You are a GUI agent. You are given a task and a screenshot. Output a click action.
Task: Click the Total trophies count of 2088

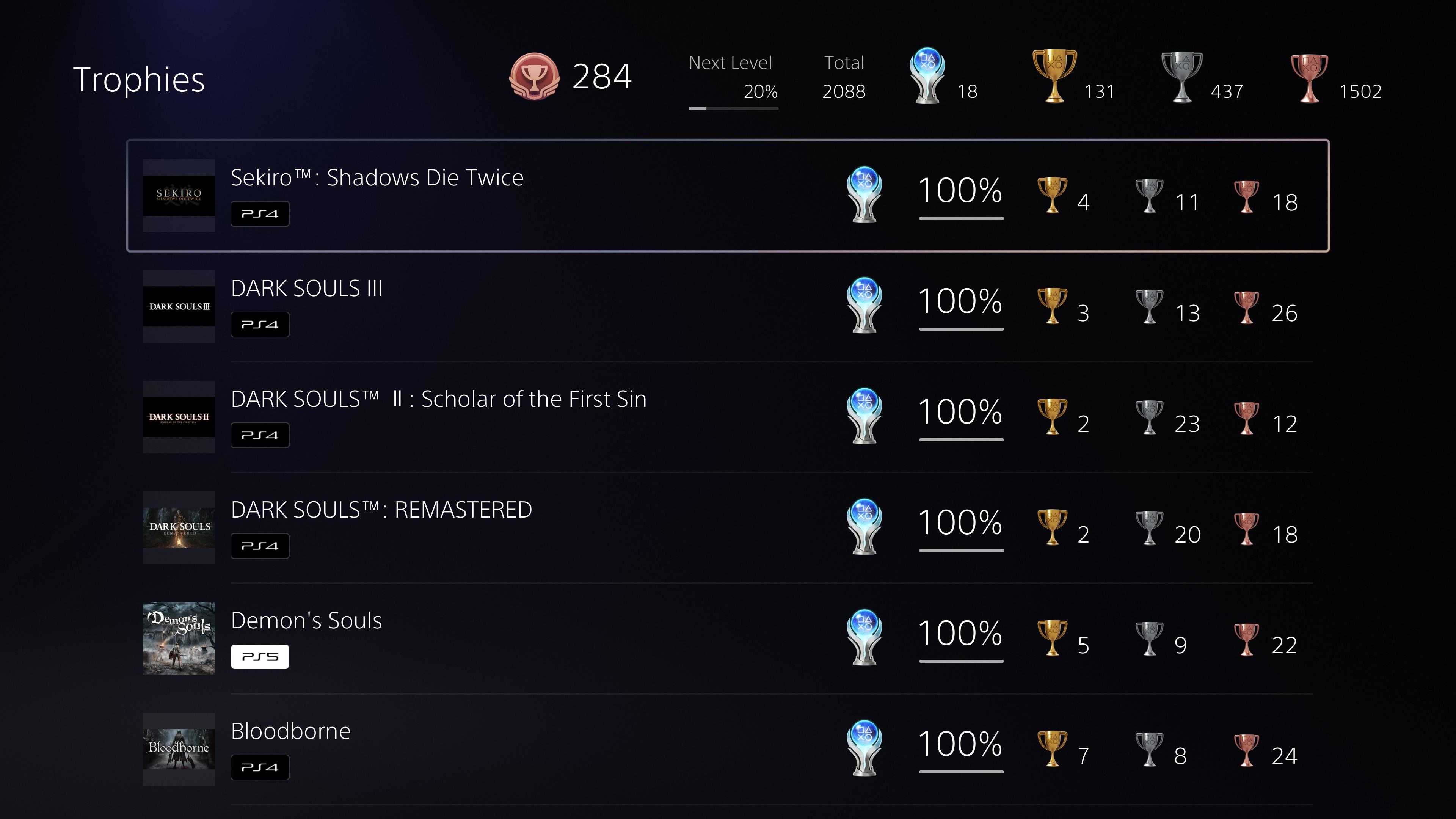[x=844, y=91]
